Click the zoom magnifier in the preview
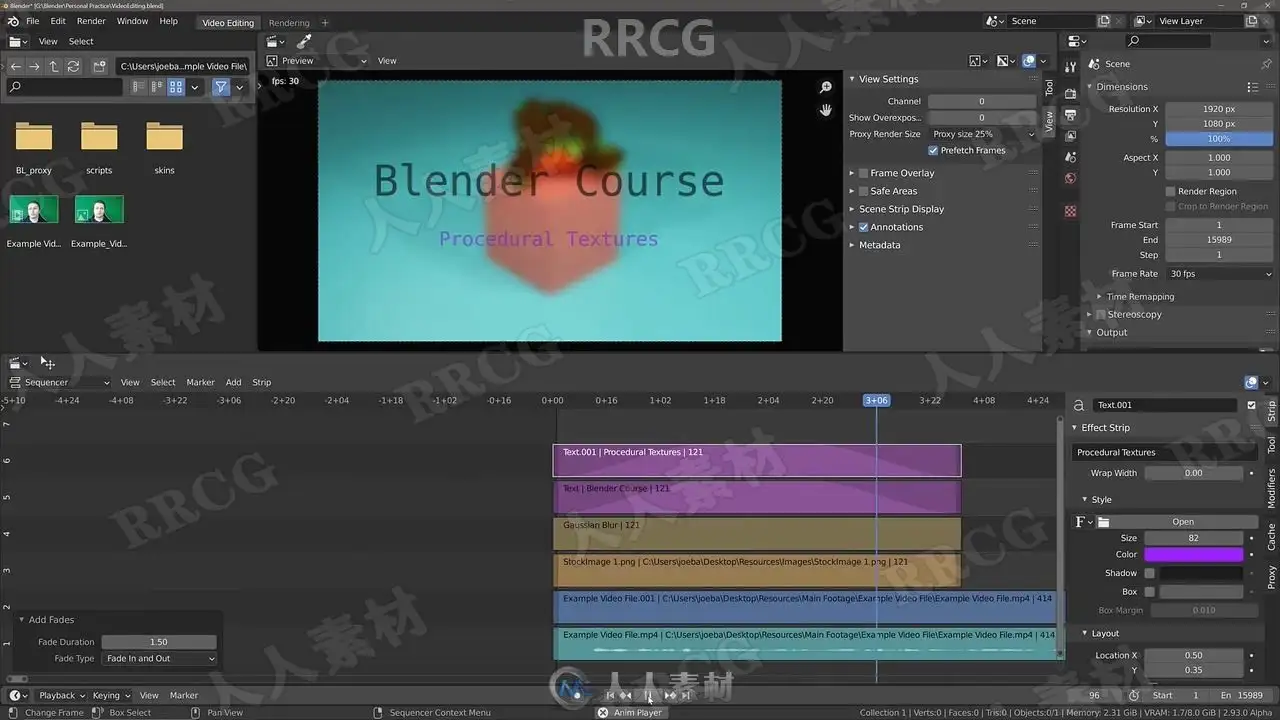 [826, 88]
